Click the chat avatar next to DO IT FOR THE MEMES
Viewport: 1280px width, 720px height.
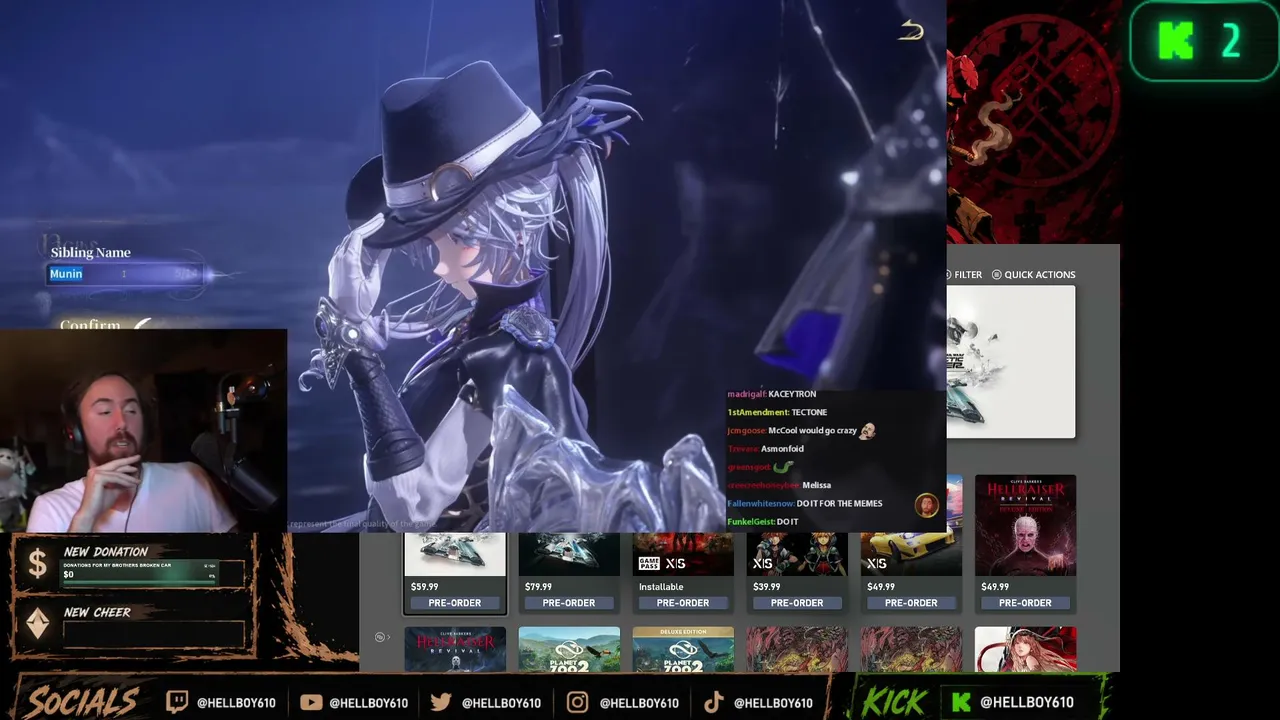coord(927,504)
